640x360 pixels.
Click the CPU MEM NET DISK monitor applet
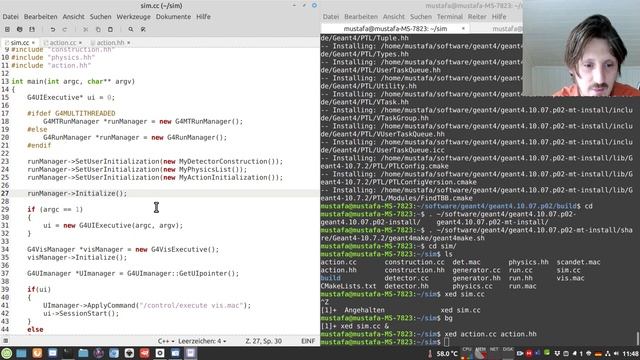(488, 353)
